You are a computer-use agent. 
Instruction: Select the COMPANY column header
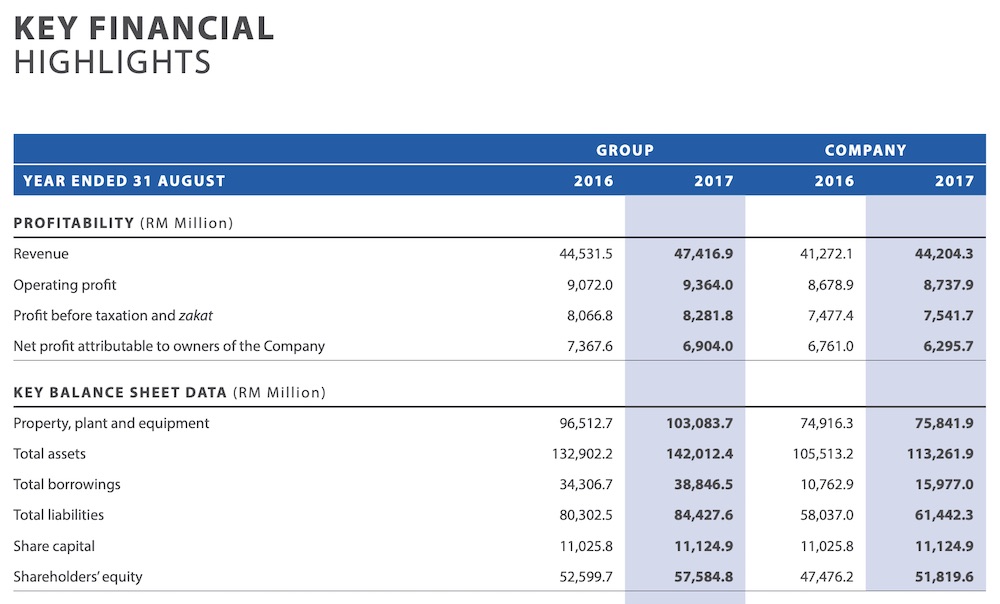click(x=865, y=150)
